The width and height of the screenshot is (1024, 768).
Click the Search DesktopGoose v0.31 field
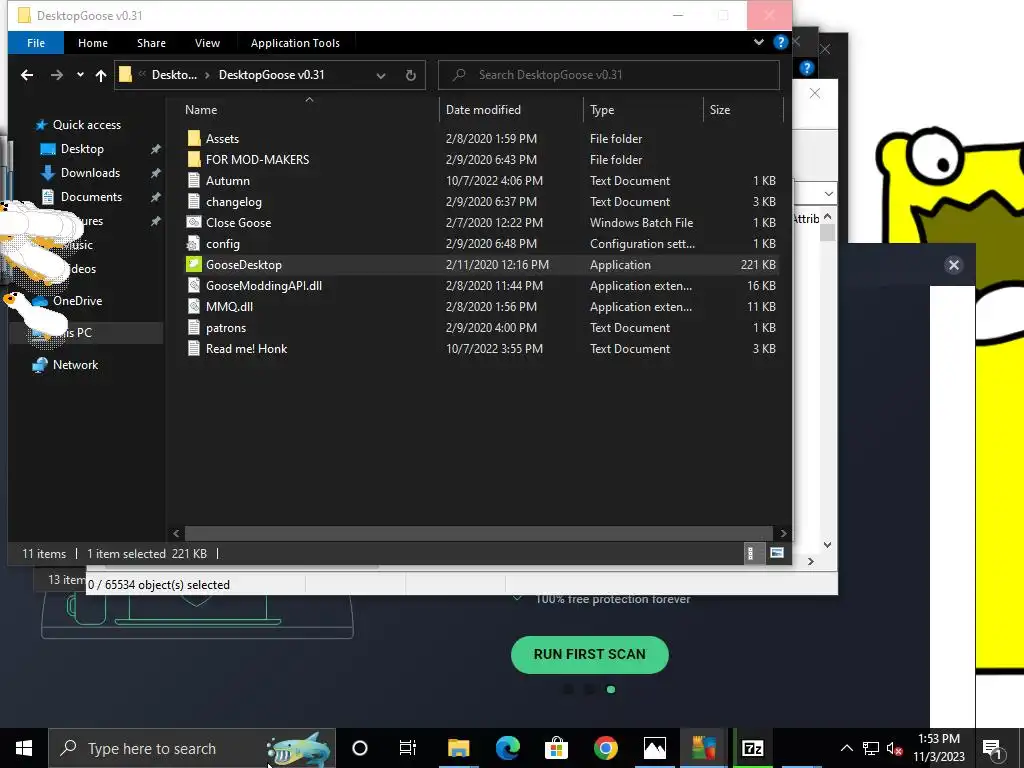609,74
